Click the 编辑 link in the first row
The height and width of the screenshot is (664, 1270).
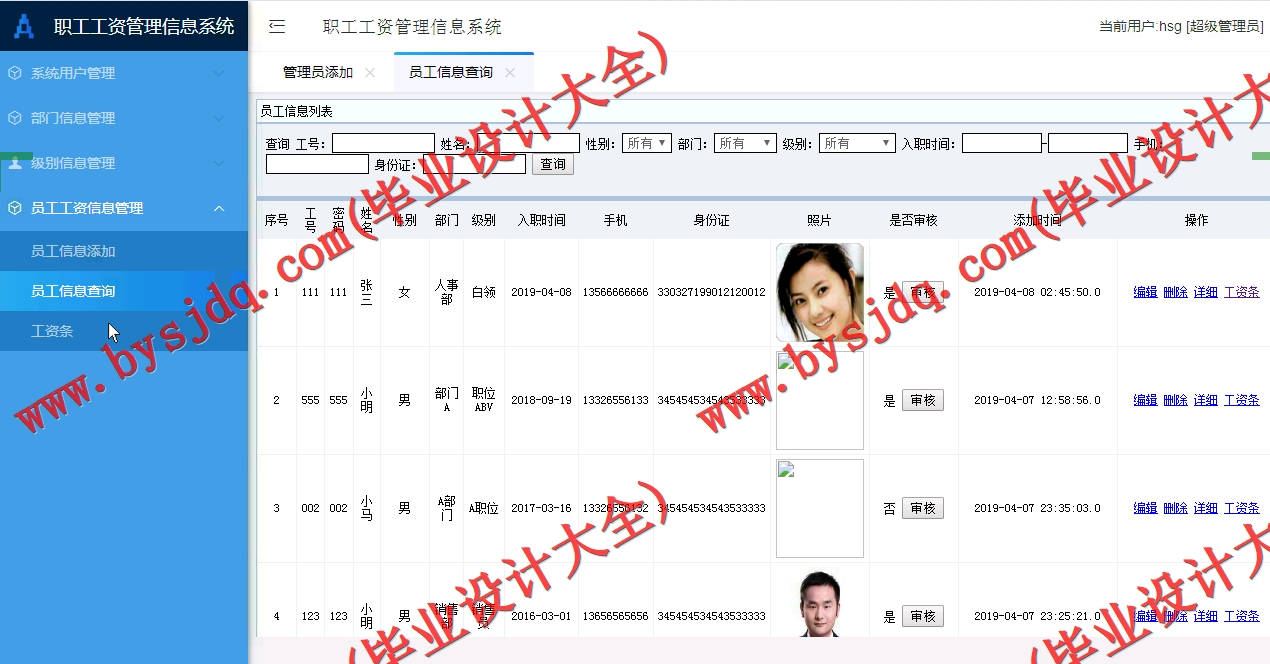tap(1144, 291)
